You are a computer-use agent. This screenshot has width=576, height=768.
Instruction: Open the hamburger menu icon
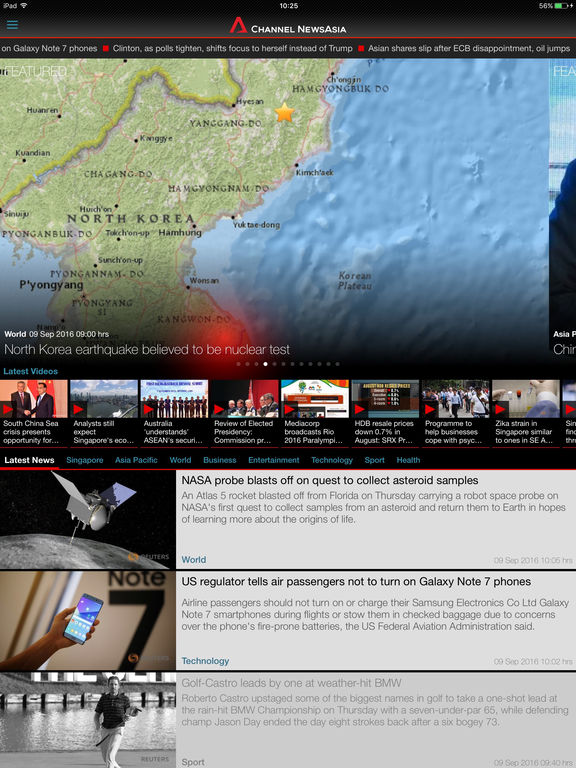(12, 24)
